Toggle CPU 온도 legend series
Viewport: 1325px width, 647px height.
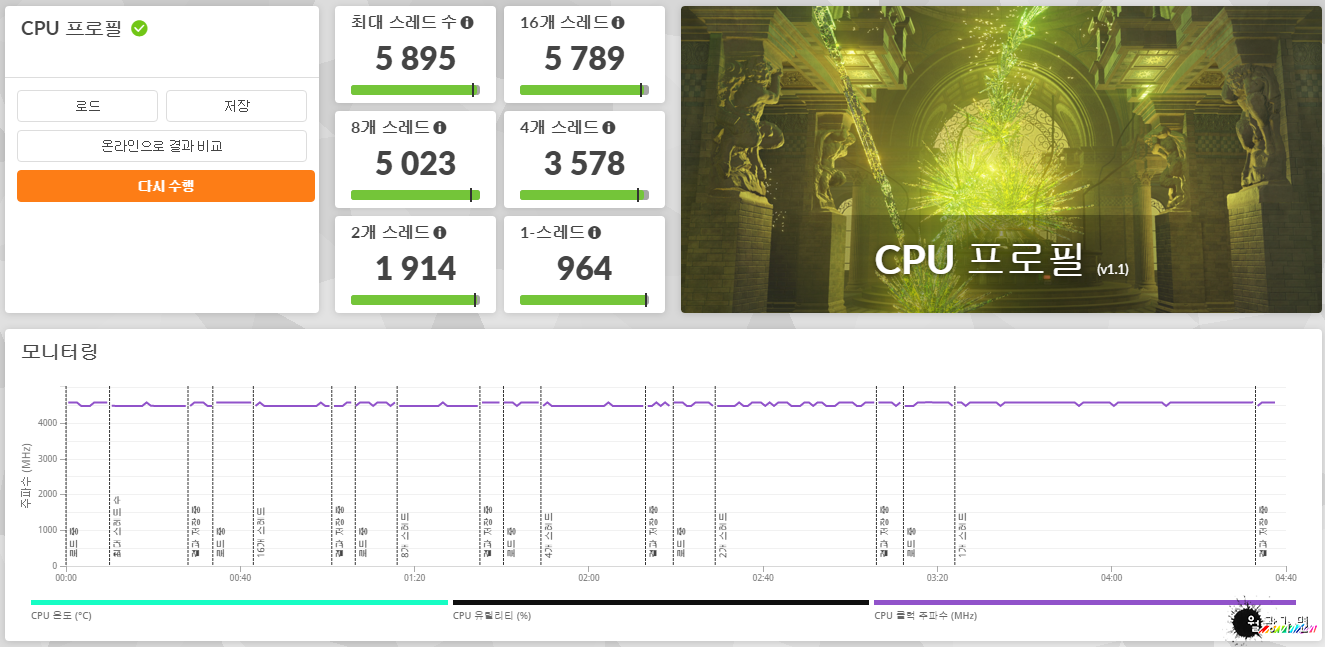239,609
